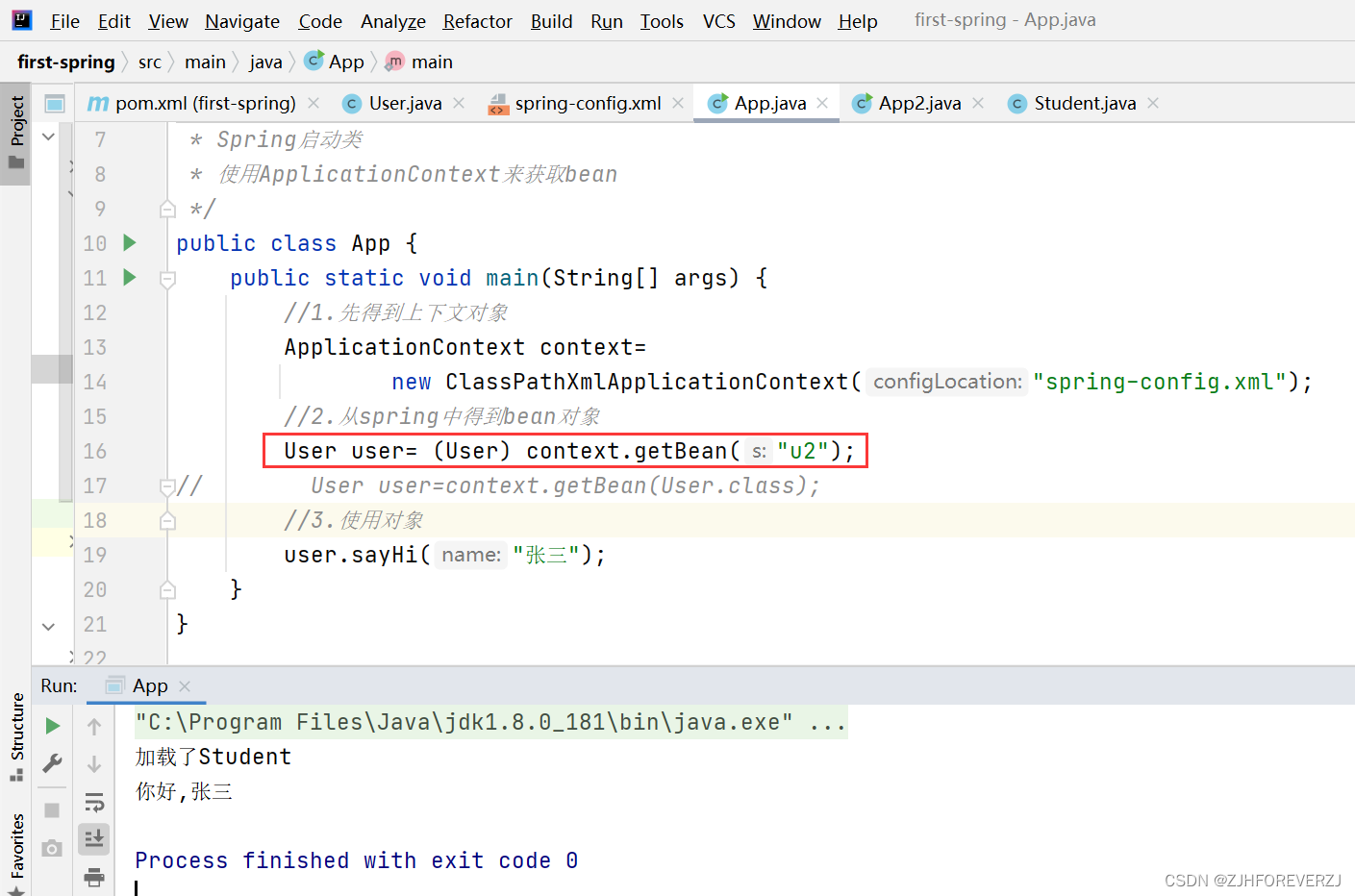This screenshot has height=896, width=1355.
Task: Close the App2.java tab
Action: click(978, 103)
